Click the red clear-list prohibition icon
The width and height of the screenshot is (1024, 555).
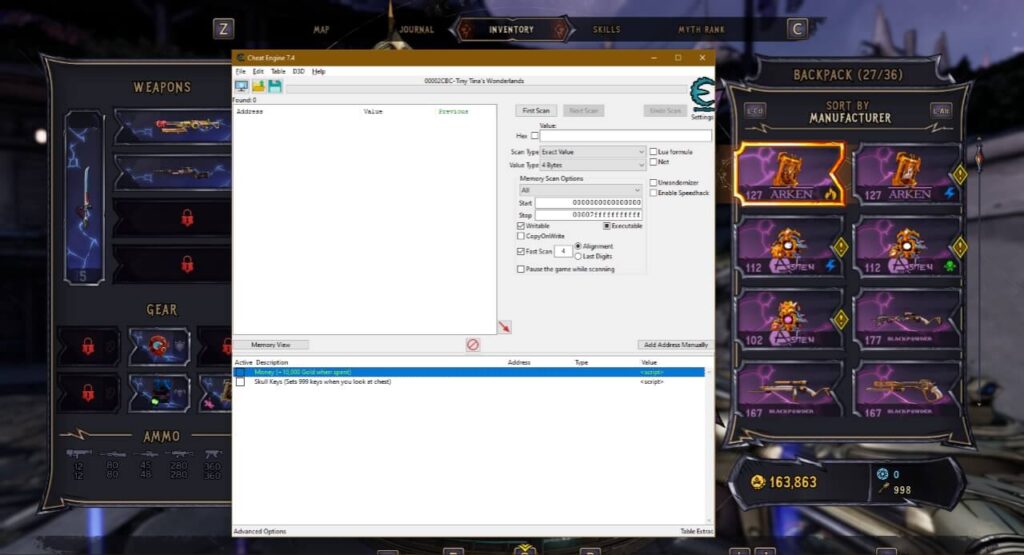[x=473, y=344]
